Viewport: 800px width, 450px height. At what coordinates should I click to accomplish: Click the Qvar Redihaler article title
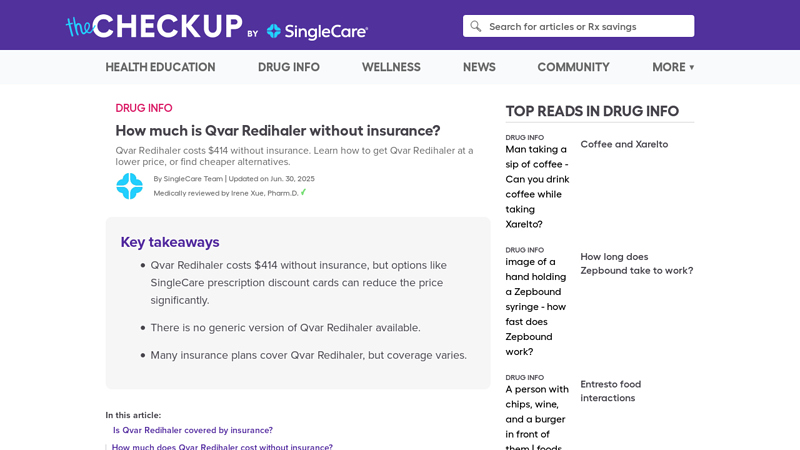pos(278,131)
